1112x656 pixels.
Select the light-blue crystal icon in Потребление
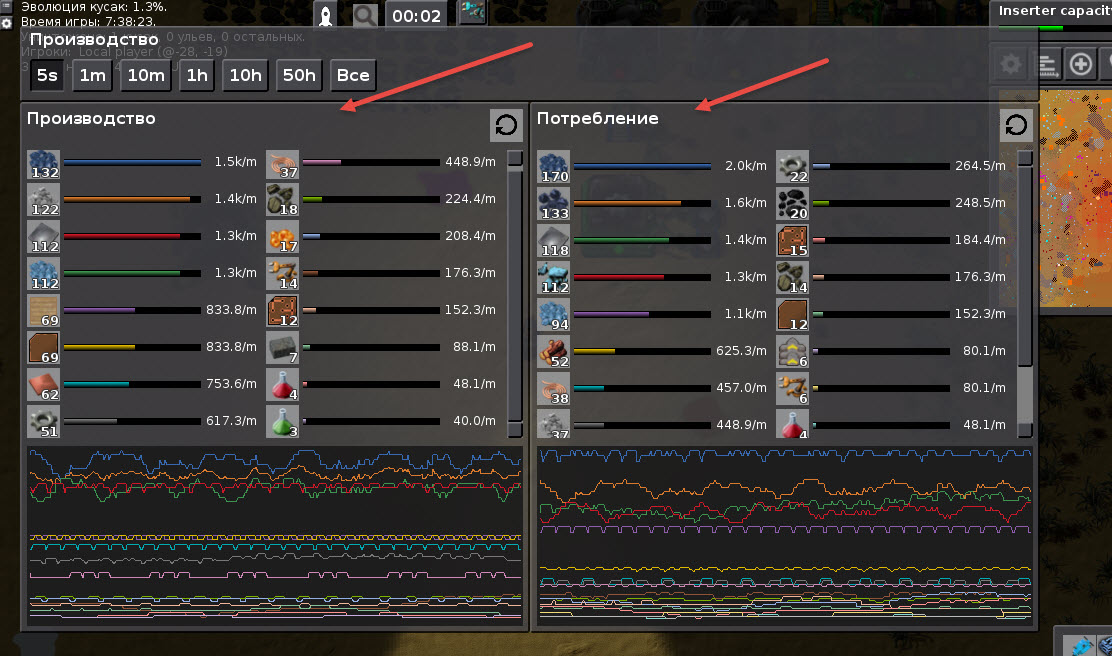click(x=553, y=279)
